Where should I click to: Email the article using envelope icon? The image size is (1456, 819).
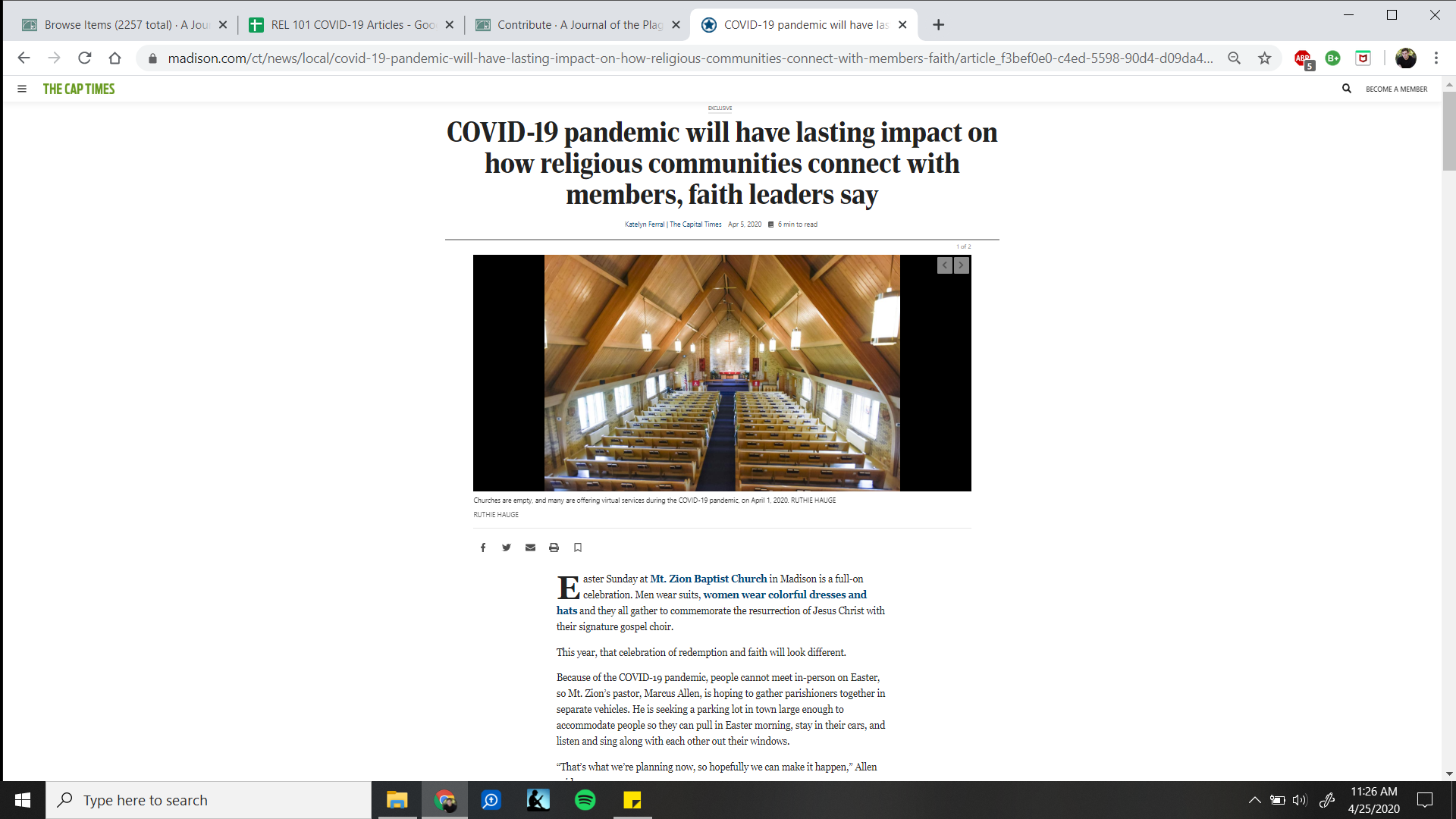click(x=530, y=548)
